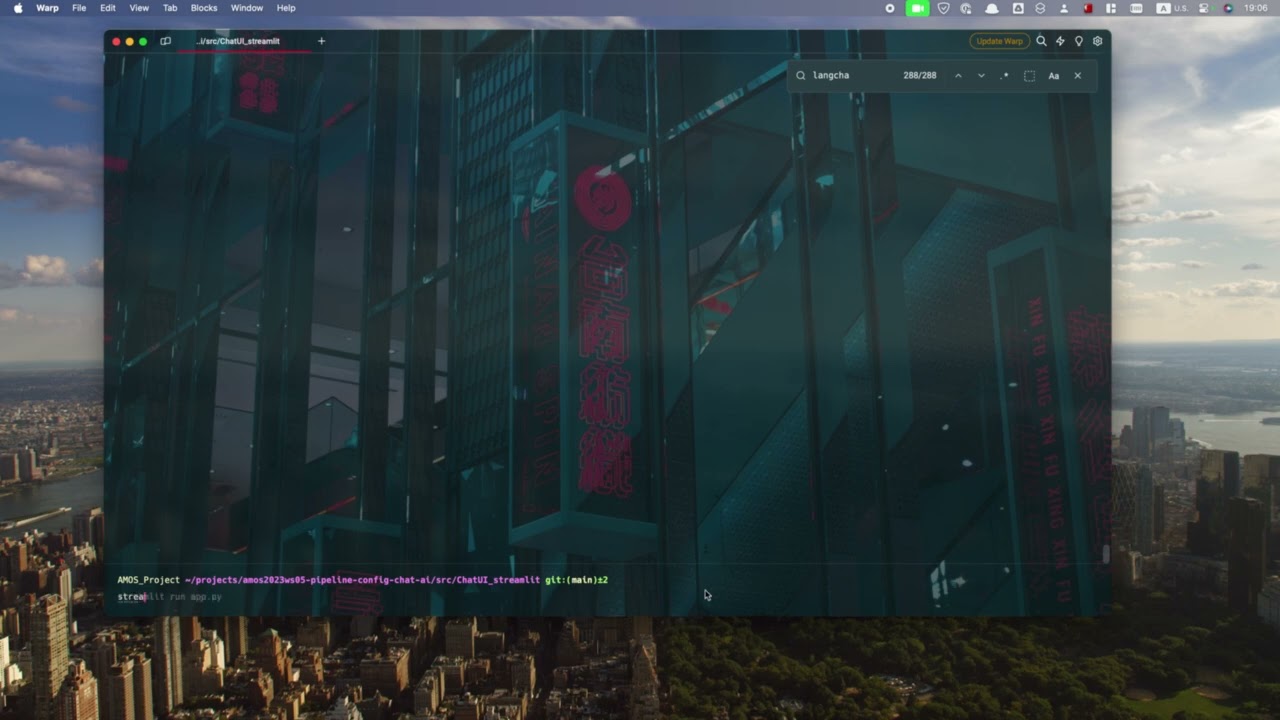The image size is (1280, 720).
Task: Open the lightbulb resource center icon
Action: (x=1079, y=41)
